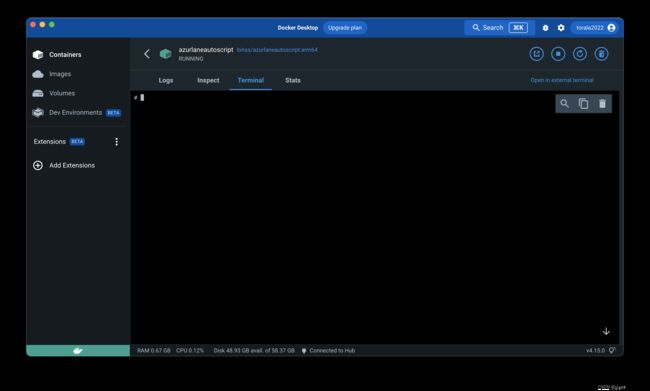Click the azurlaneautoscript container name
650x391 pixels.
[x=206, y=50]
